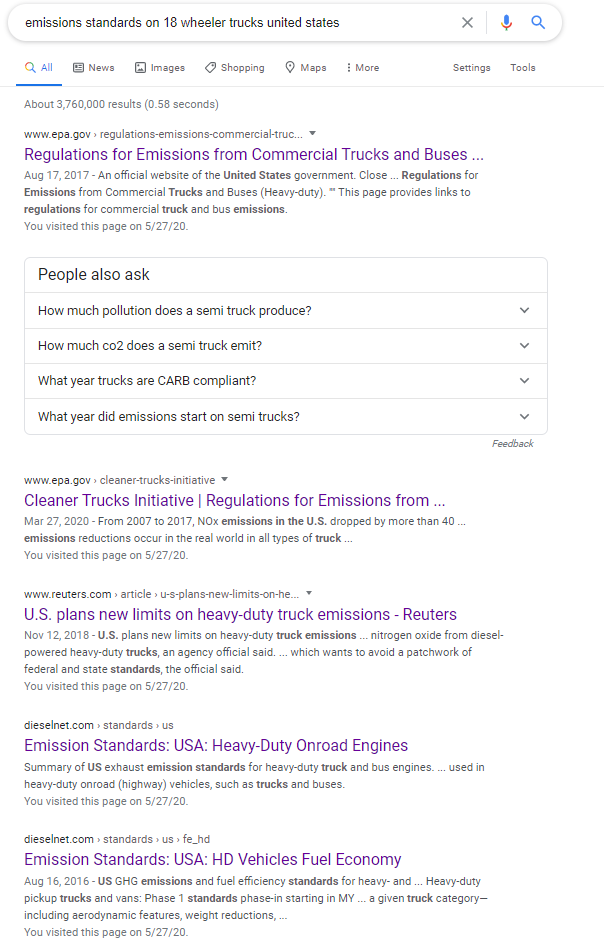Open 'Cleaner Trucks Initiative' EPA result
Screen dimensions: 604x947
[x=235, y=500]
